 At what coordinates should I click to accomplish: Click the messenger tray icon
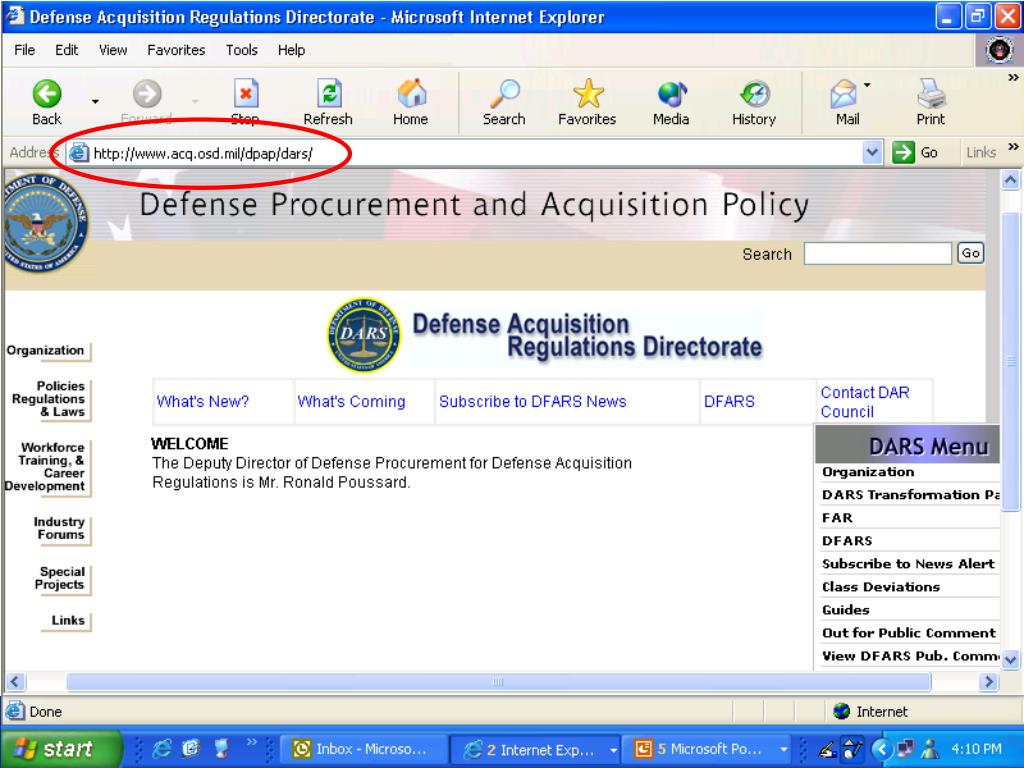tap(929, 749)
